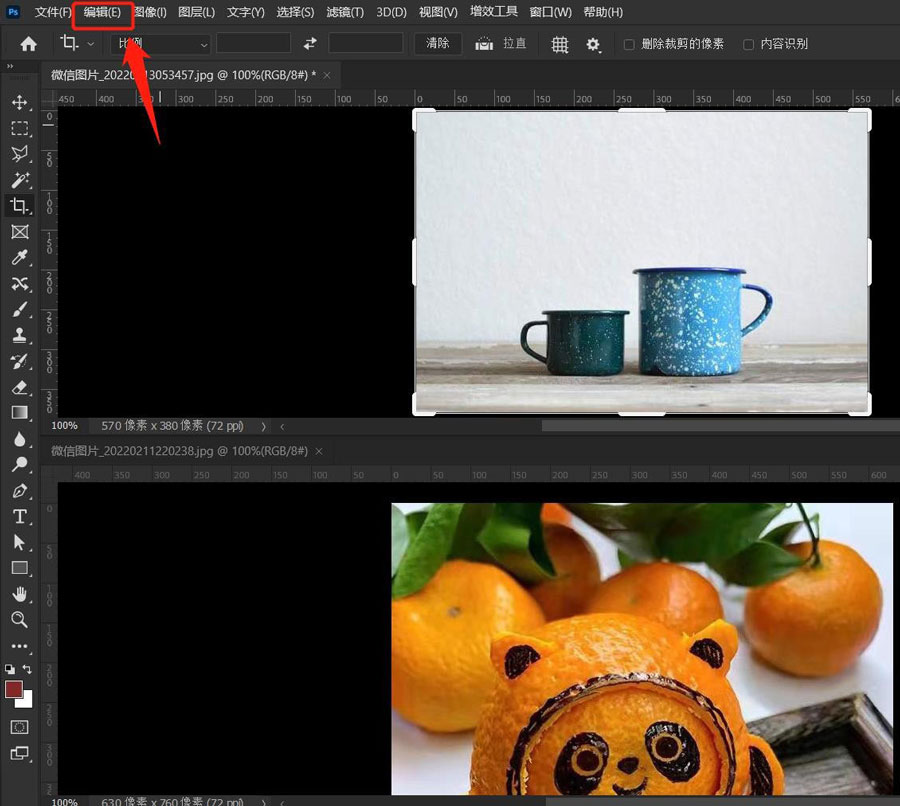Open the 文字(Y) menu
Image resolution: width=900 pixels, height=806 pixels.
click(246, 12)
